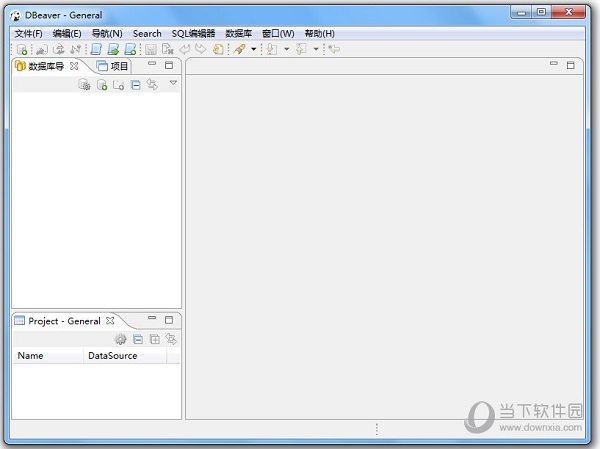Click the yellow refresh document icon
This screenshot has height=449, width=600.
[218, 49]
